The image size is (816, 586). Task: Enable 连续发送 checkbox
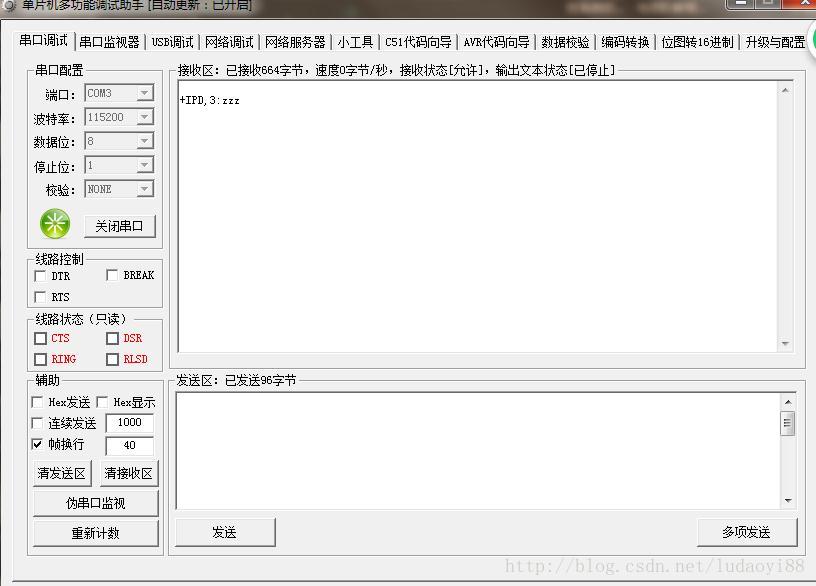coord(37,423)
